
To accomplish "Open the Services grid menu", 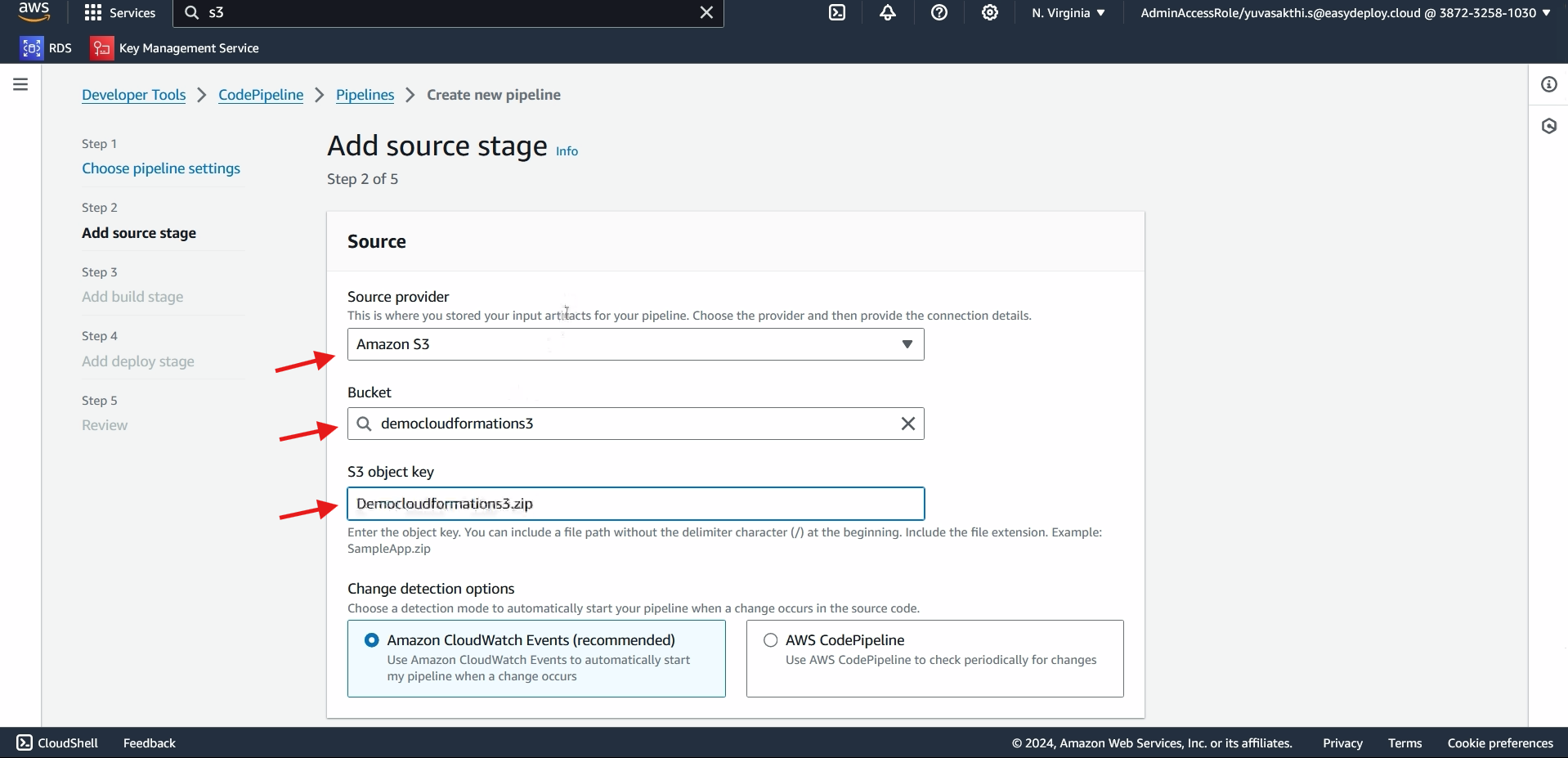I will (120, 13).
